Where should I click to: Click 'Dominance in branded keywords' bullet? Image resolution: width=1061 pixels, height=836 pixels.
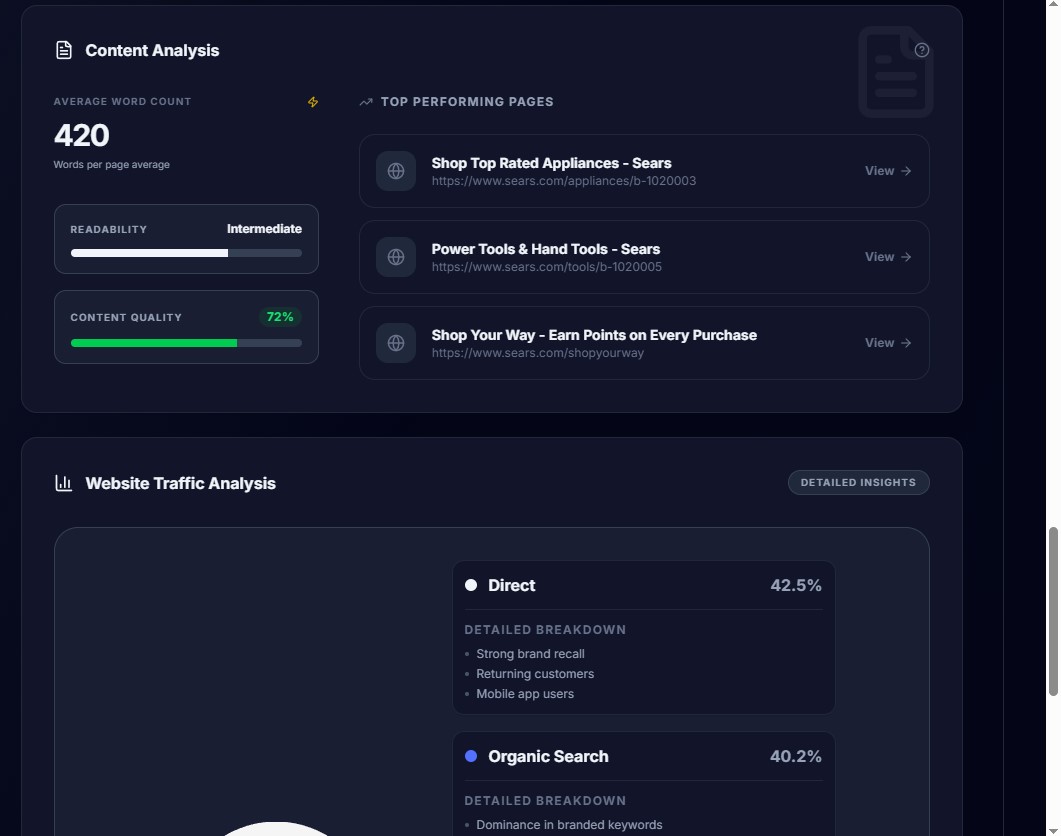[x=569, y=824]
